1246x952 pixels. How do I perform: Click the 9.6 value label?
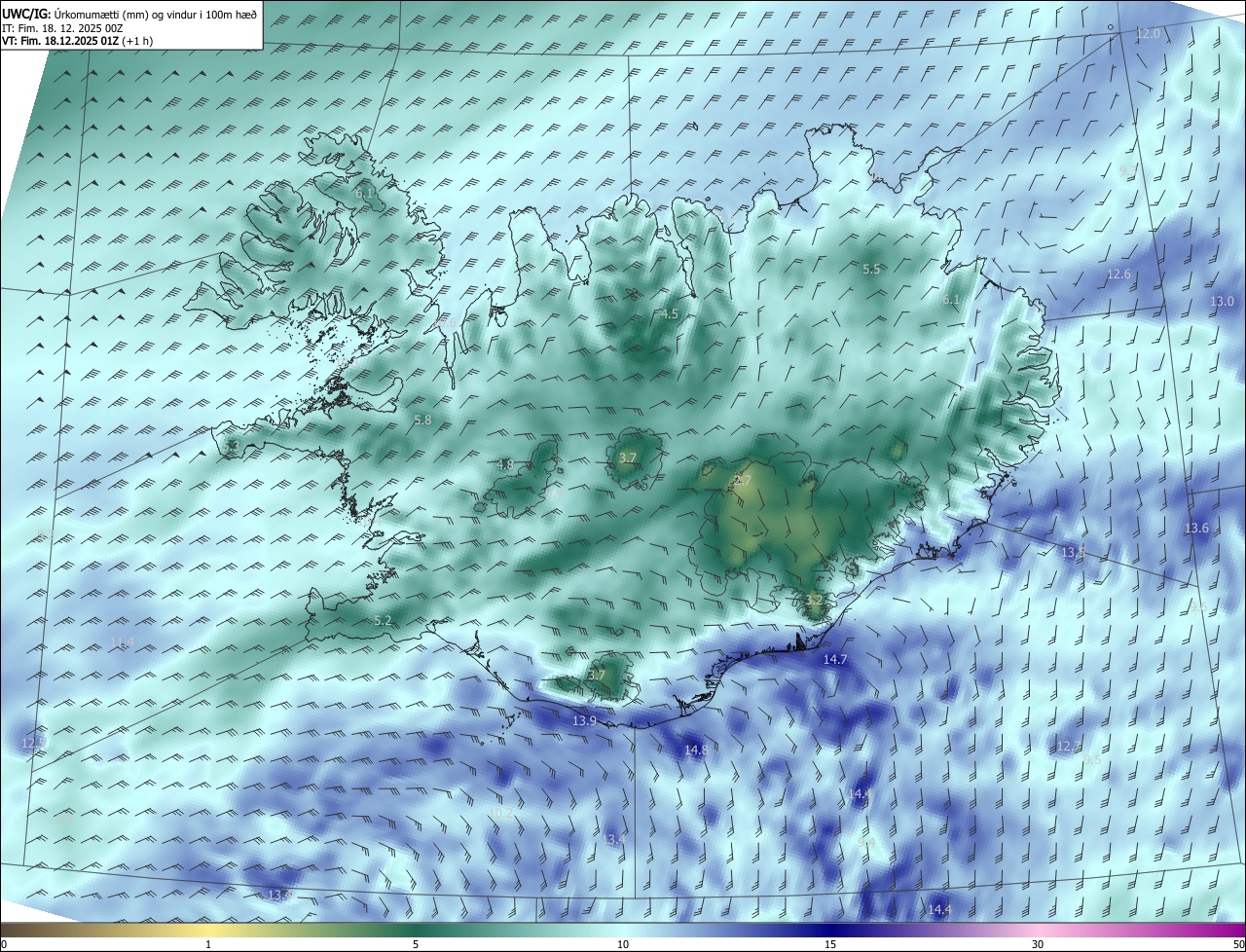pos(1197,607)
